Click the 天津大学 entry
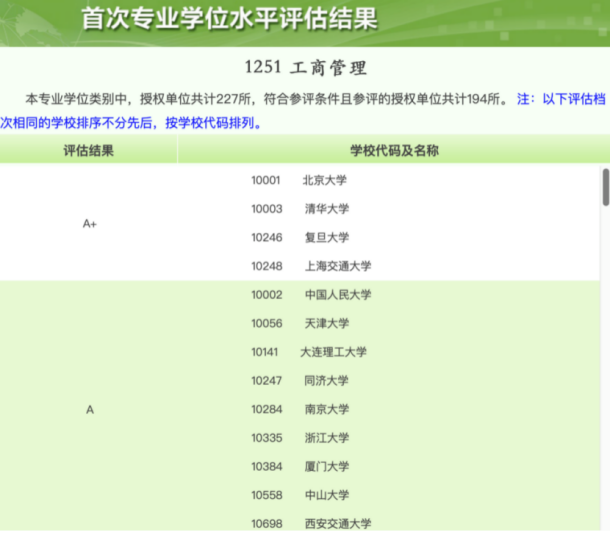 [x=327, y=323]
